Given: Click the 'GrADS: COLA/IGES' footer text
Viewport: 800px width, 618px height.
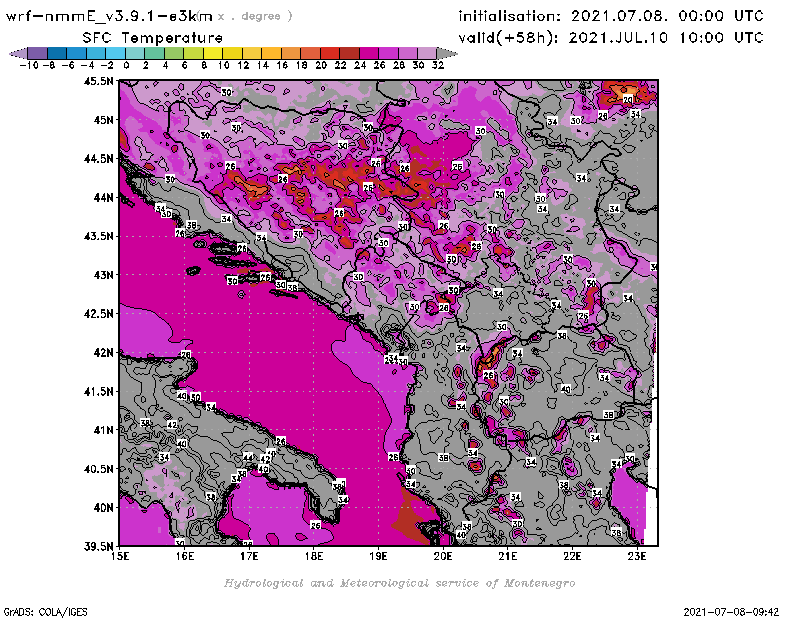Looking at the screenshot, I should tap(45, 612).
